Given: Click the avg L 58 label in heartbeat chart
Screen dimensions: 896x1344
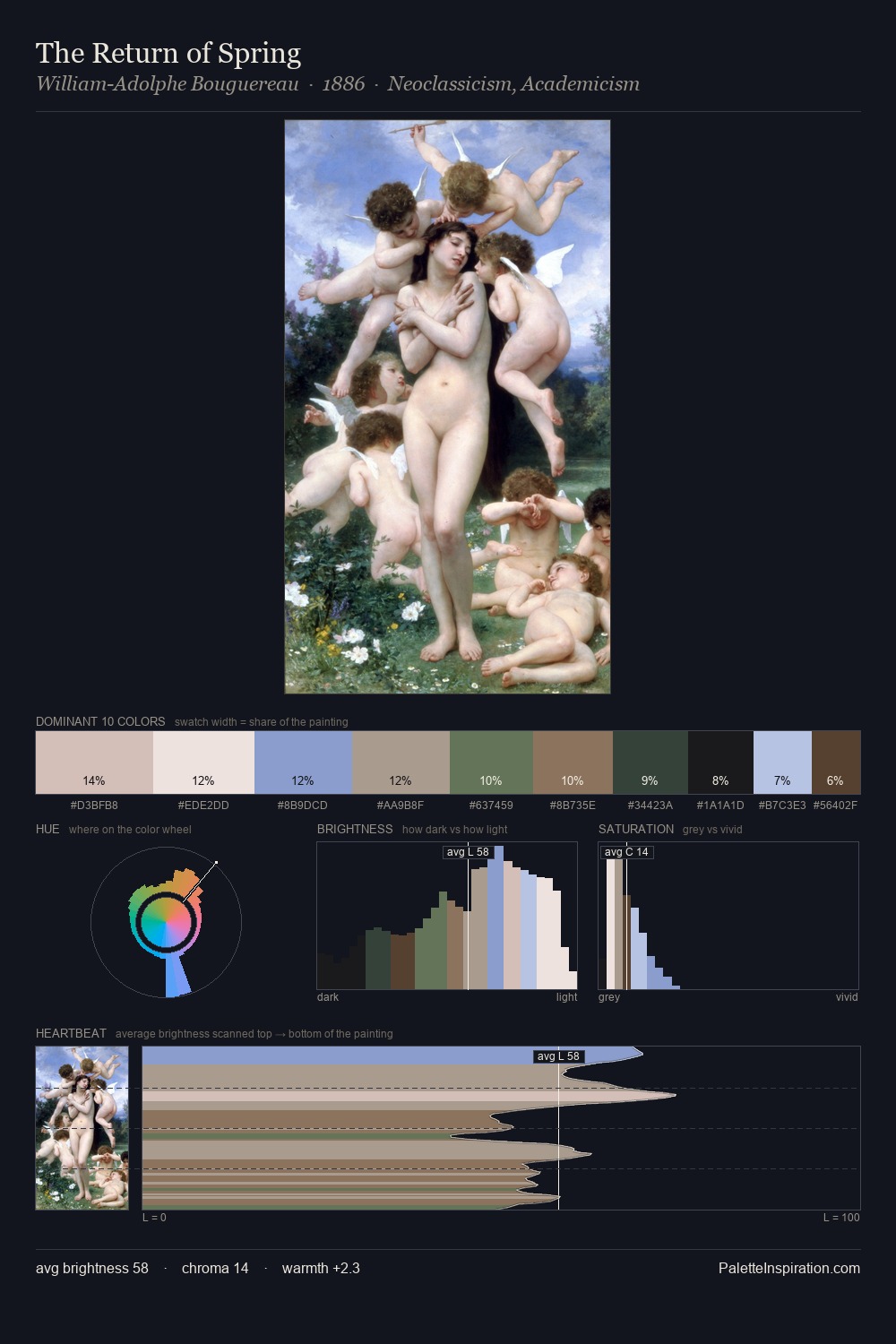Looking at the screenshot, I should coord(558,1056).
